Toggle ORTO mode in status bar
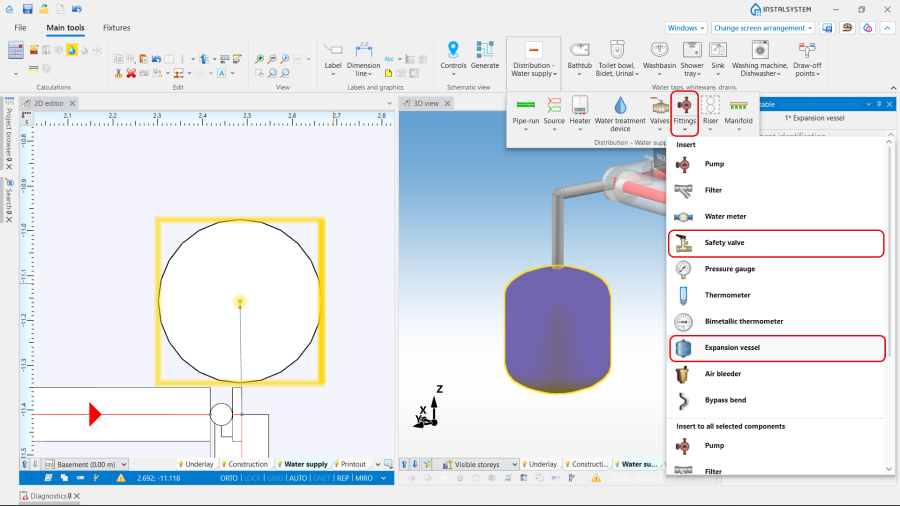 tap(229, 478)
